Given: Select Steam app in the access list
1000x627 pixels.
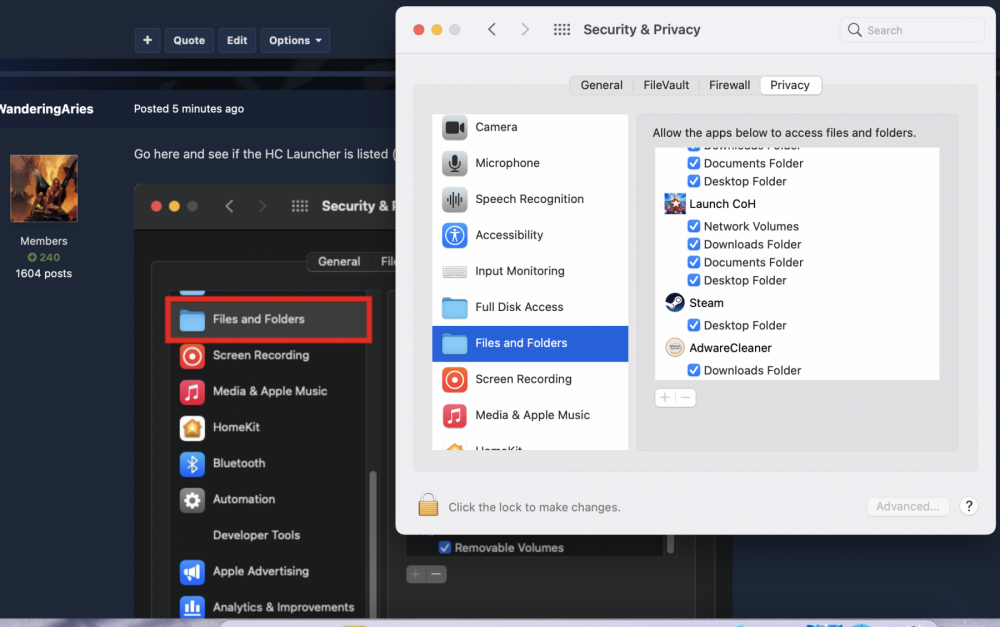Looking at the screenshot, I should click(705, 303).
